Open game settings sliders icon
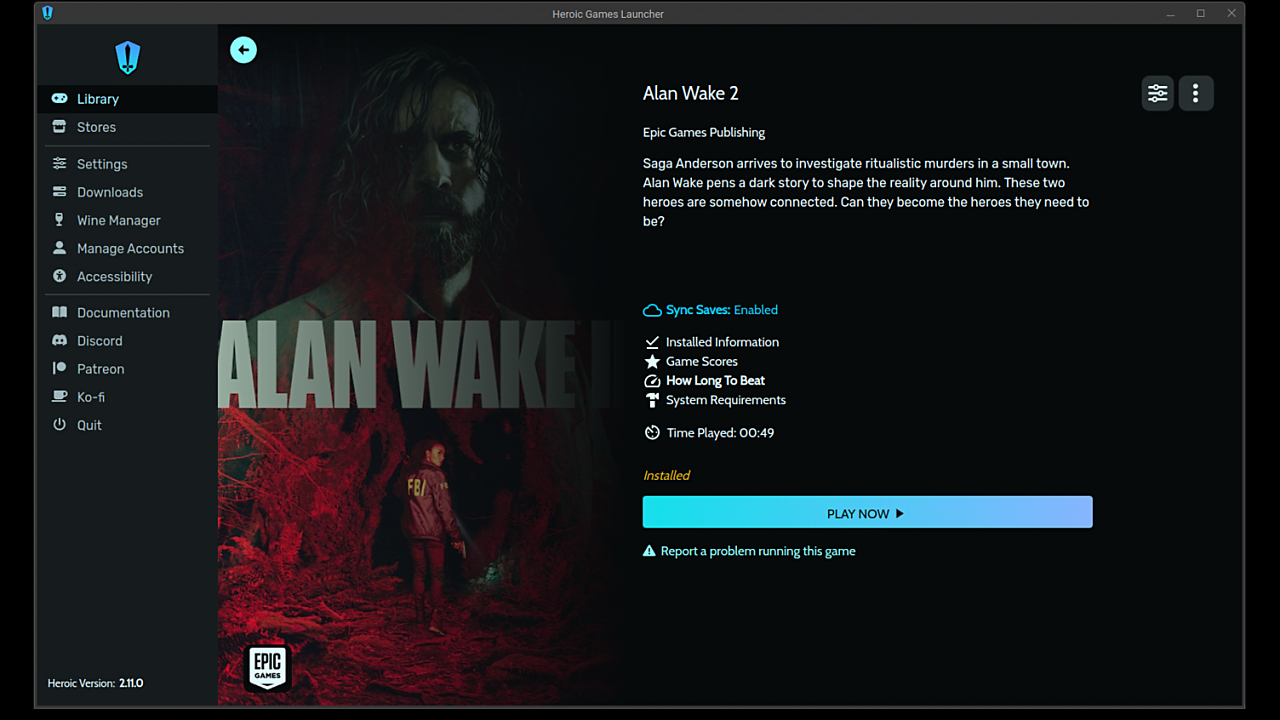The image size is (1280, 720). point(1157,93)
